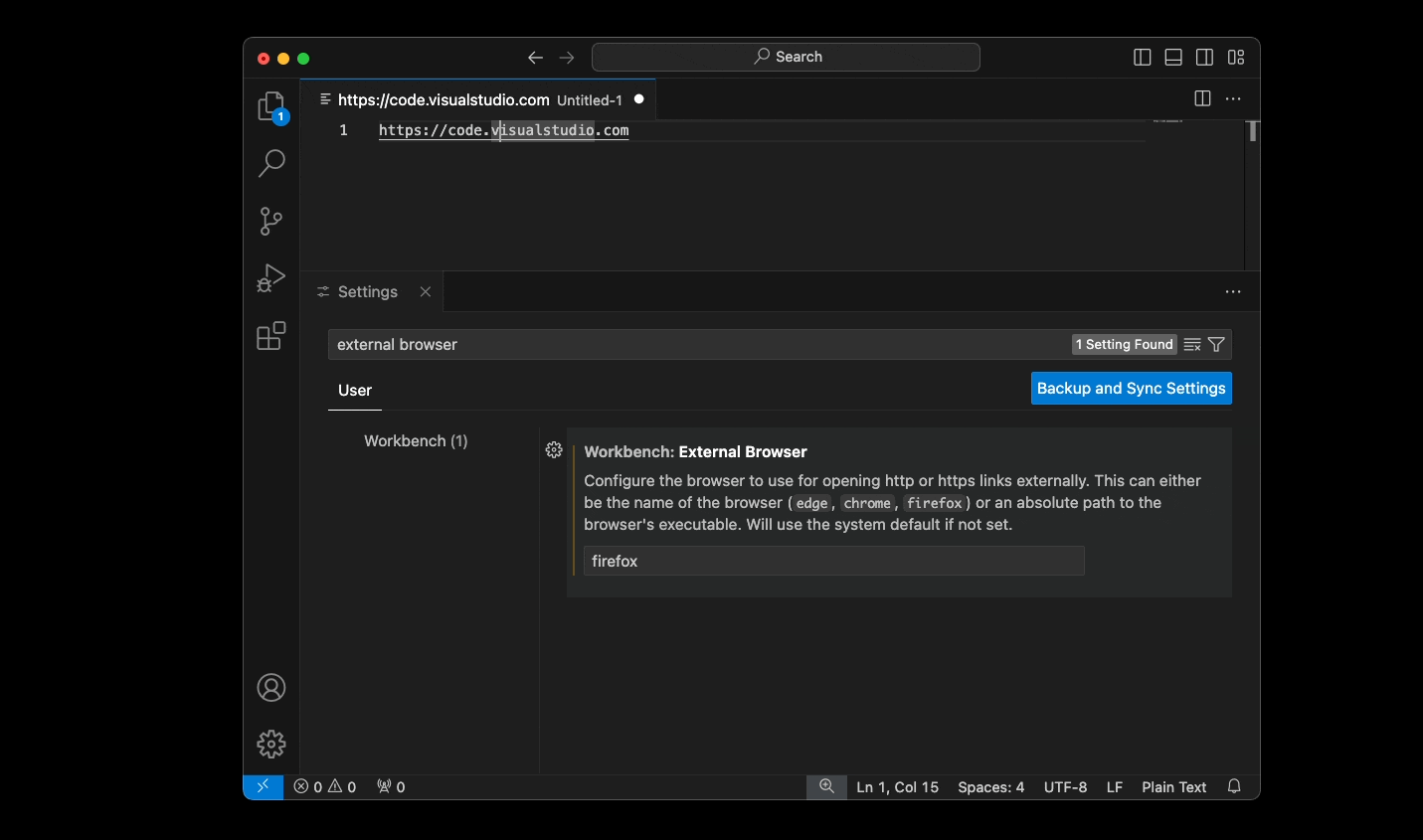Open the Run and Debug view
Viewport: 1423px width, 840px height.
click(x=270, y=278)
